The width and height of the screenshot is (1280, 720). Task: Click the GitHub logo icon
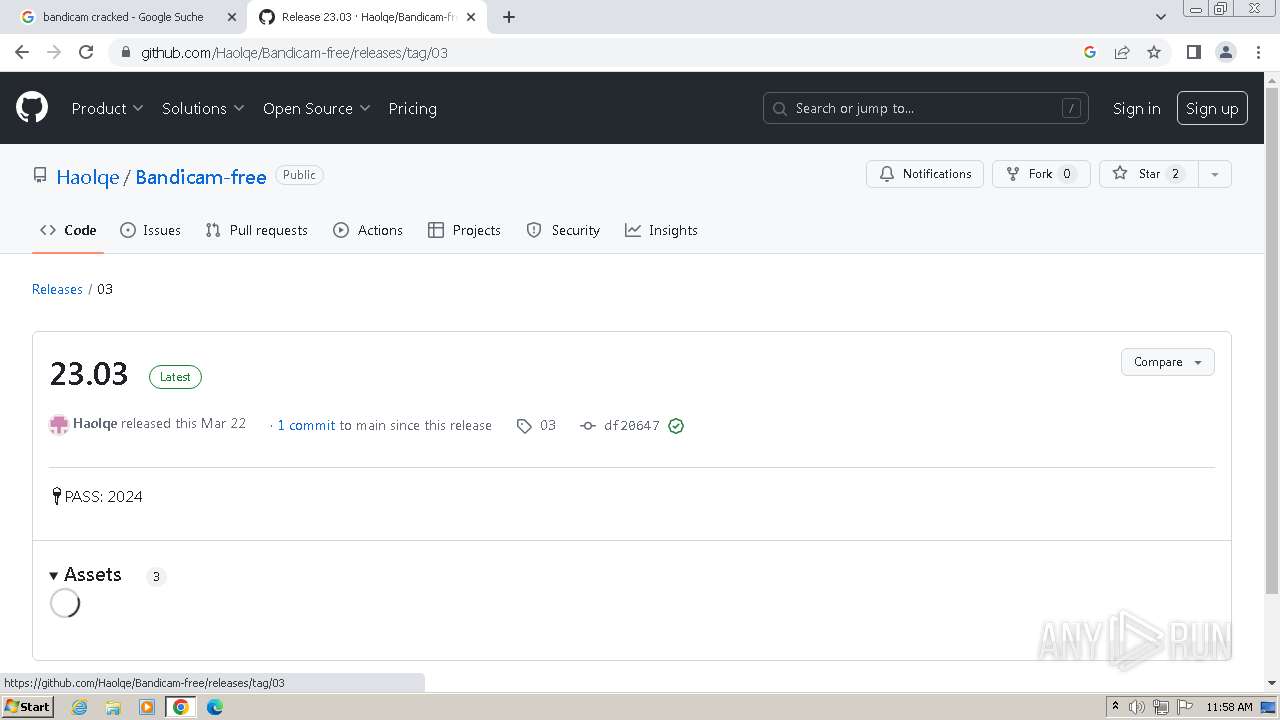[x=32, y=108]
